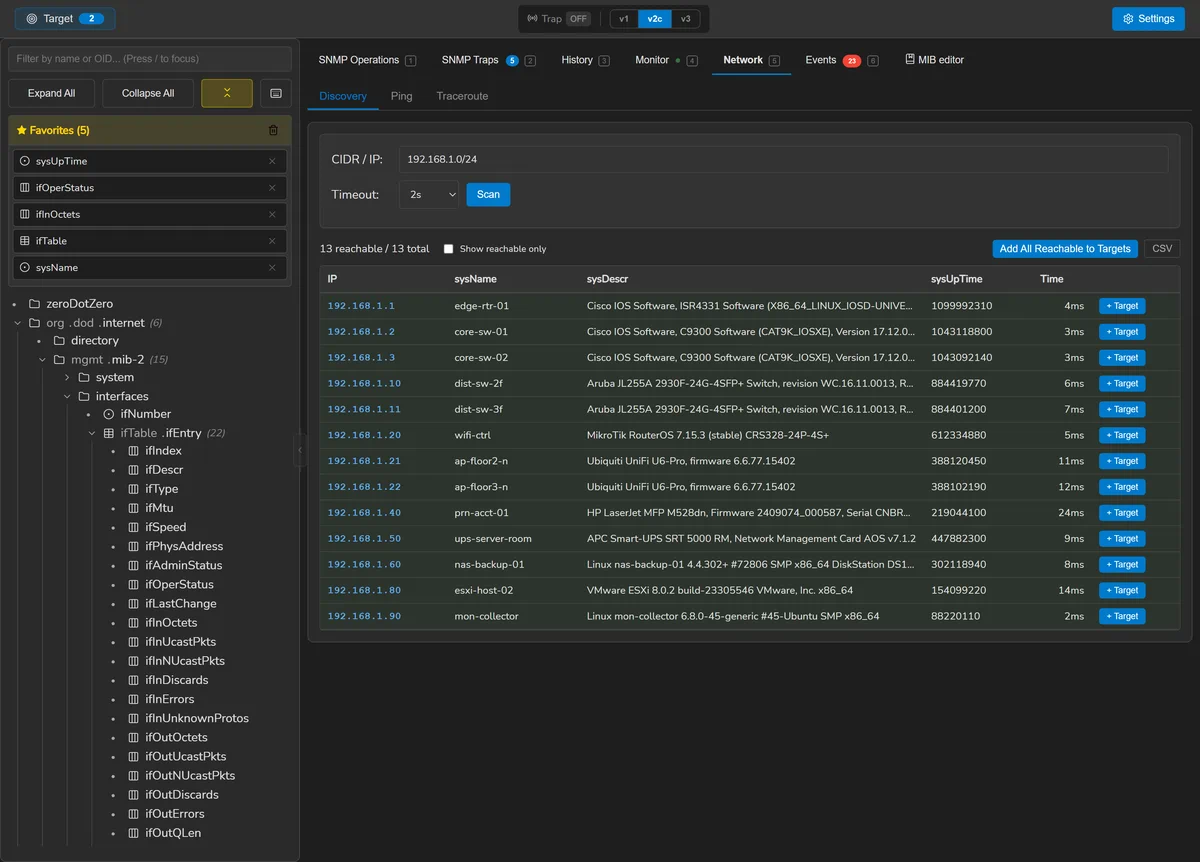The height and width of the screenshot is (862, 1200).
Task: Click the collapse-to-selection chevrons button
Action: pos(227,93)
